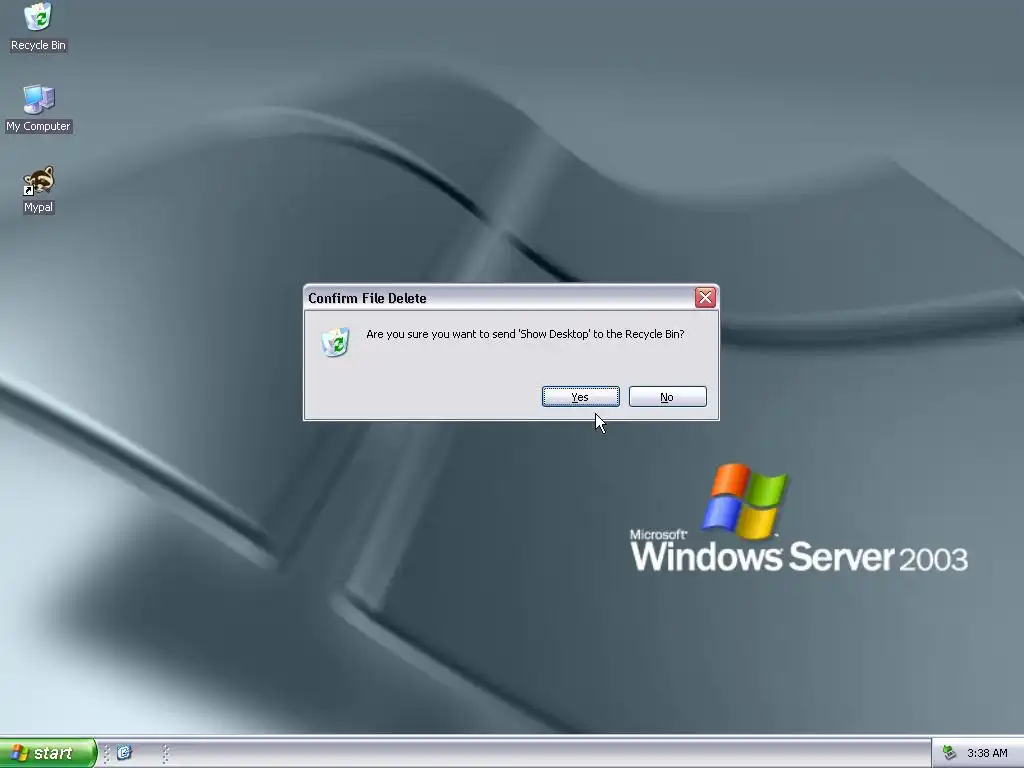Click the 'Are you sure' dialog message

tap(525, 334)
